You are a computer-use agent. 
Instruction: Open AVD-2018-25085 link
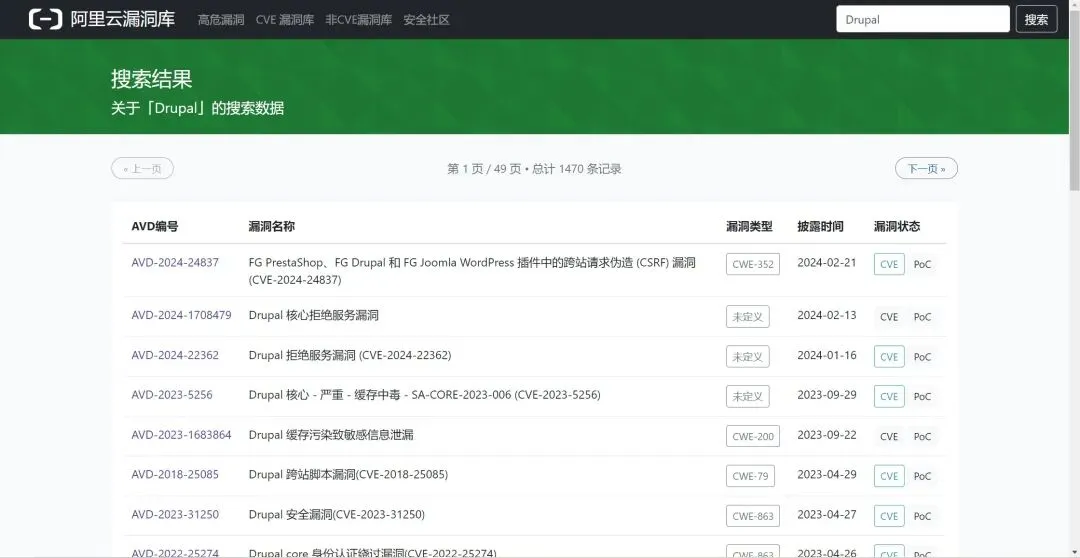pyautogui.click(x=175, y=475)
